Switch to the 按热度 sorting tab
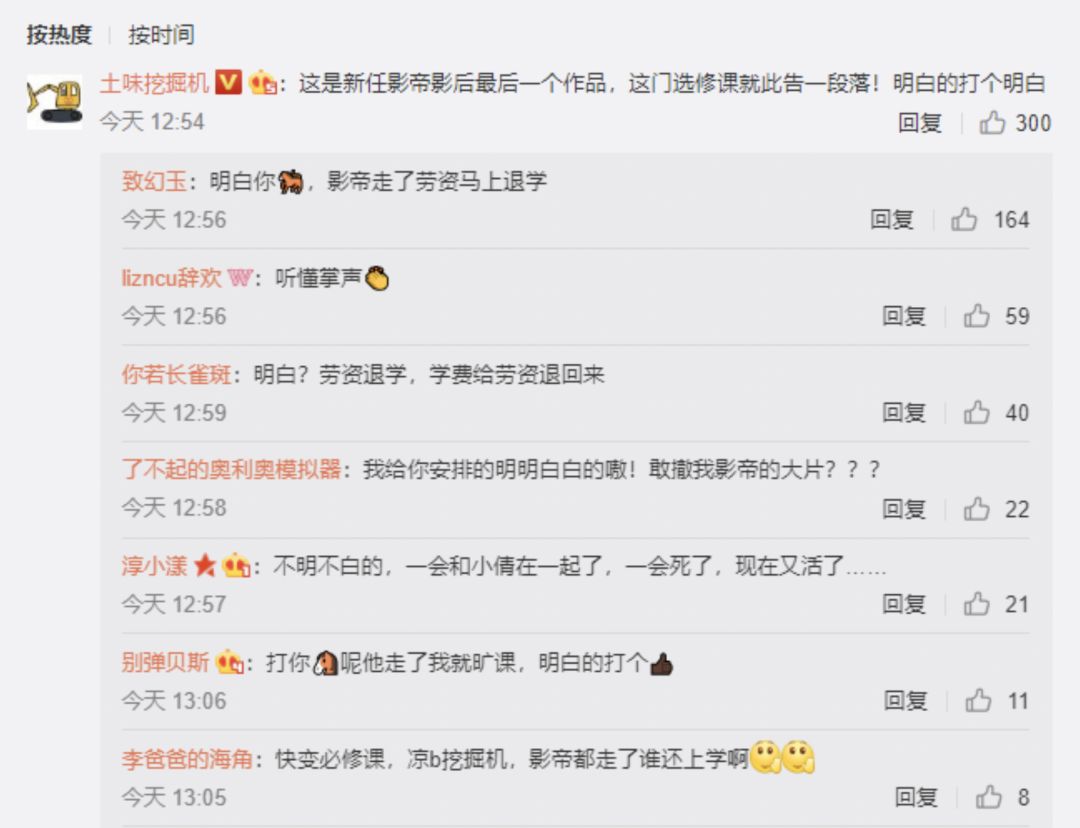 [59, 34]
